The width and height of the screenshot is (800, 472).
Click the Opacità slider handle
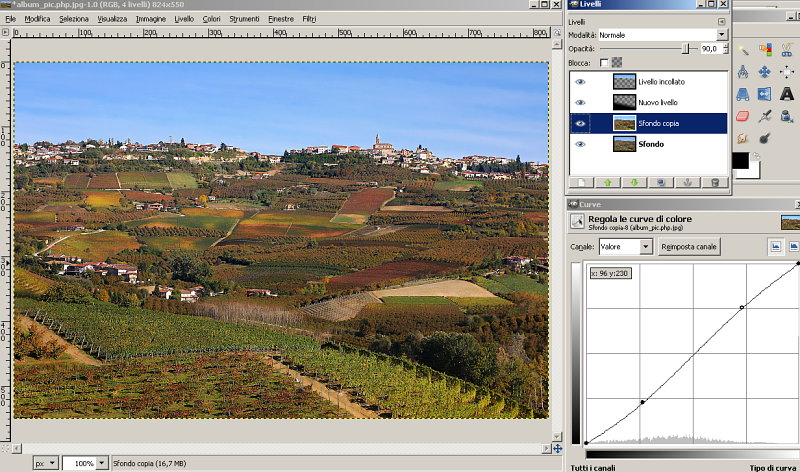click(686, 48)
